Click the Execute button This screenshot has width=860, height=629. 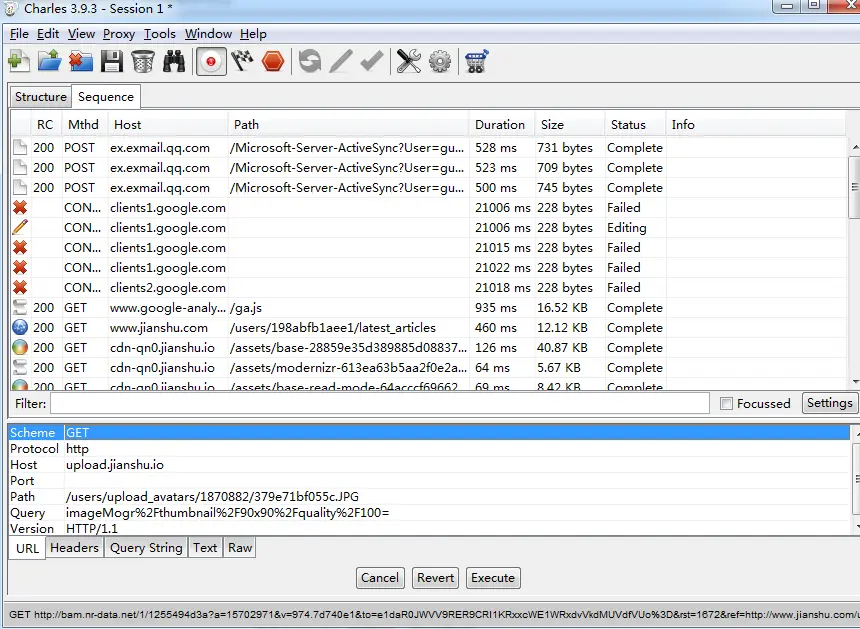[493, 578]
